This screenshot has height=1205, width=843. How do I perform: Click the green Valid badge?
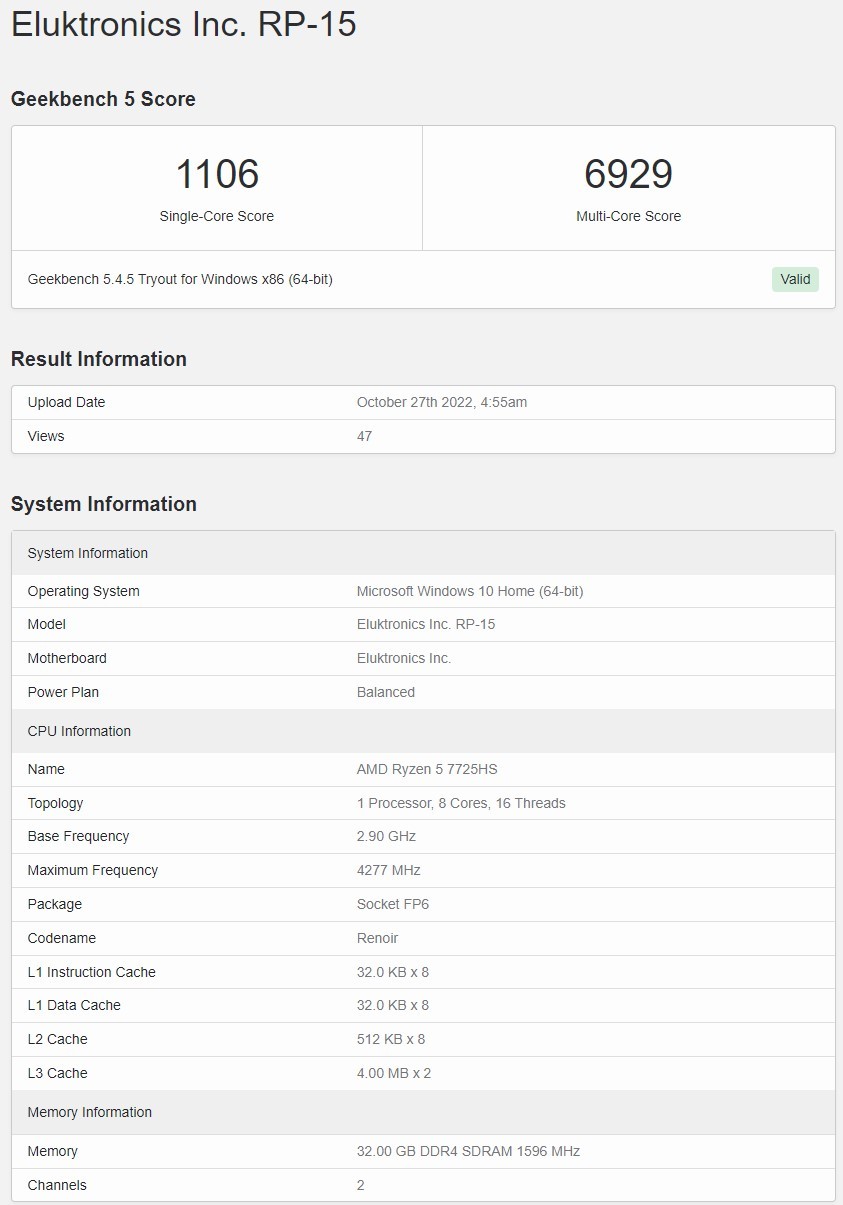click(x=795, y=279)
